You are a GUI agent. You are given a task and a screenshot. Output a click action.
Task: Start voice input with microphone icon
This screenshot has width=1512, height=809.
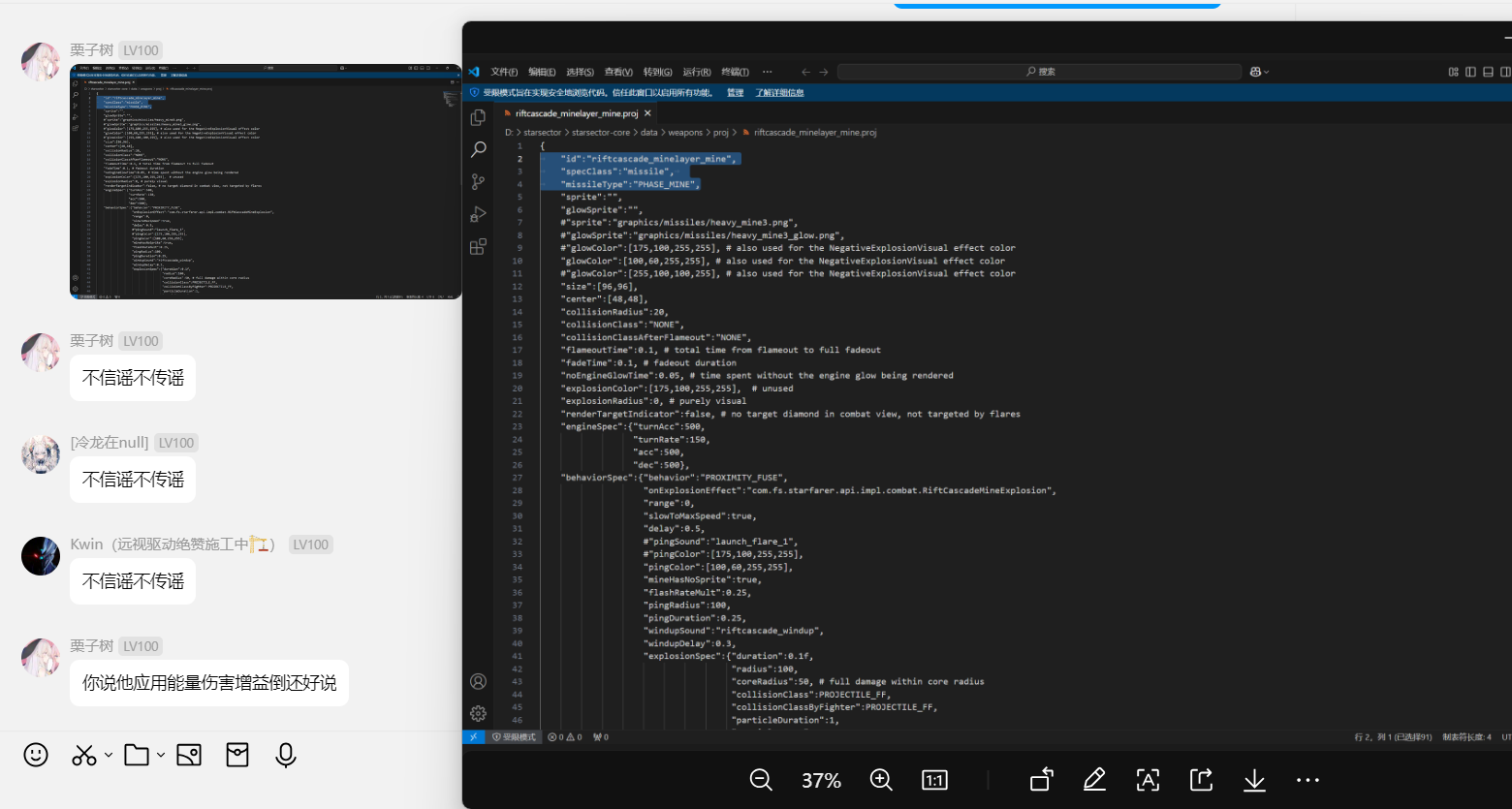(x=286, y=755)
